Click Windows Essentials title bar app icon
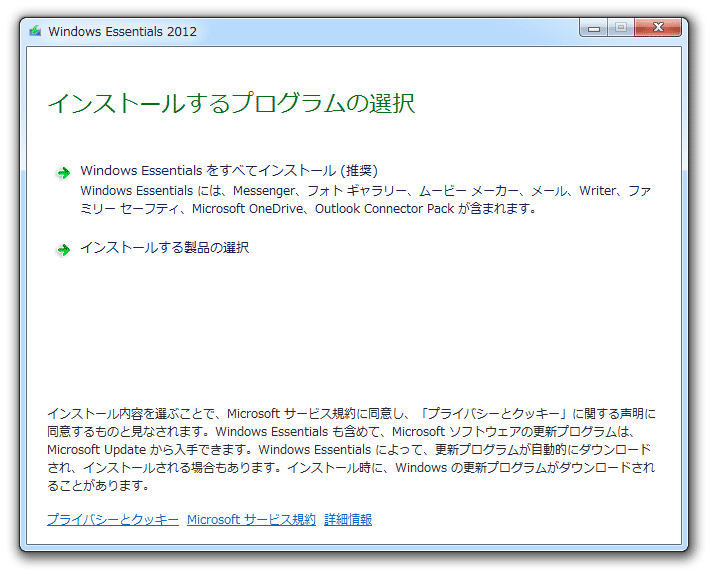This screenshot has height=574, width=710. [35, 31]
